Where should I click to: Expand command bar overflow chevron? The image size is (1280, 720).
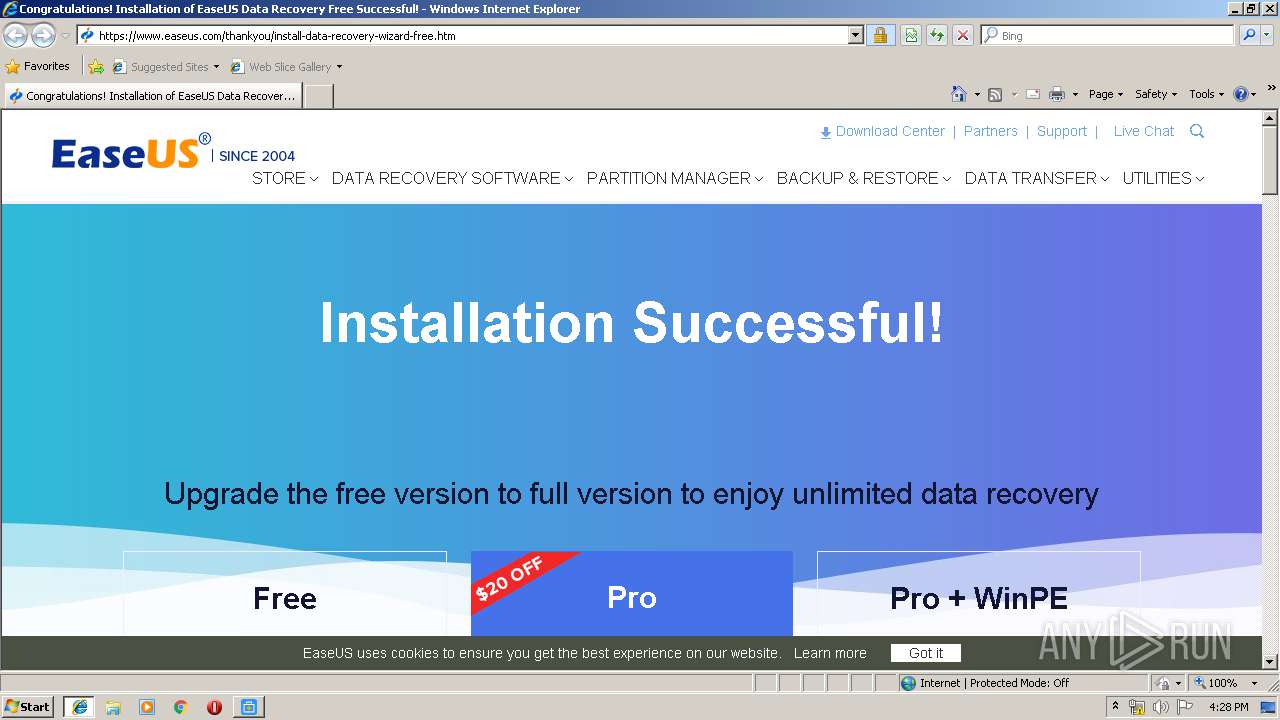[x=1271, y=89]
